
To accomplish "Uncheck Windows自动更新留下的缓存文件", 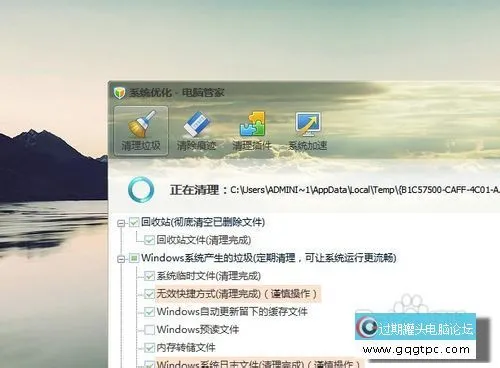I will [149, 312].
